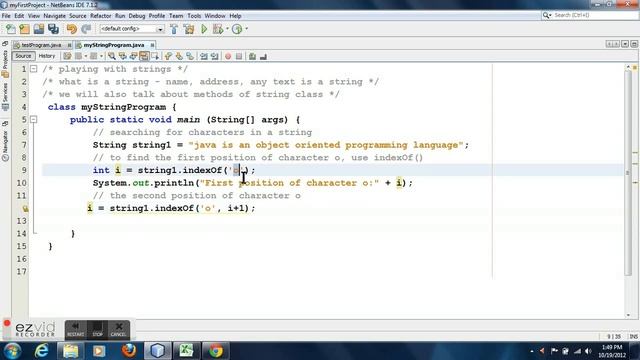Screen dimensions: 640x360
Task: Click the Find Selection magnifier icon
Action: [x=111, y=56]
